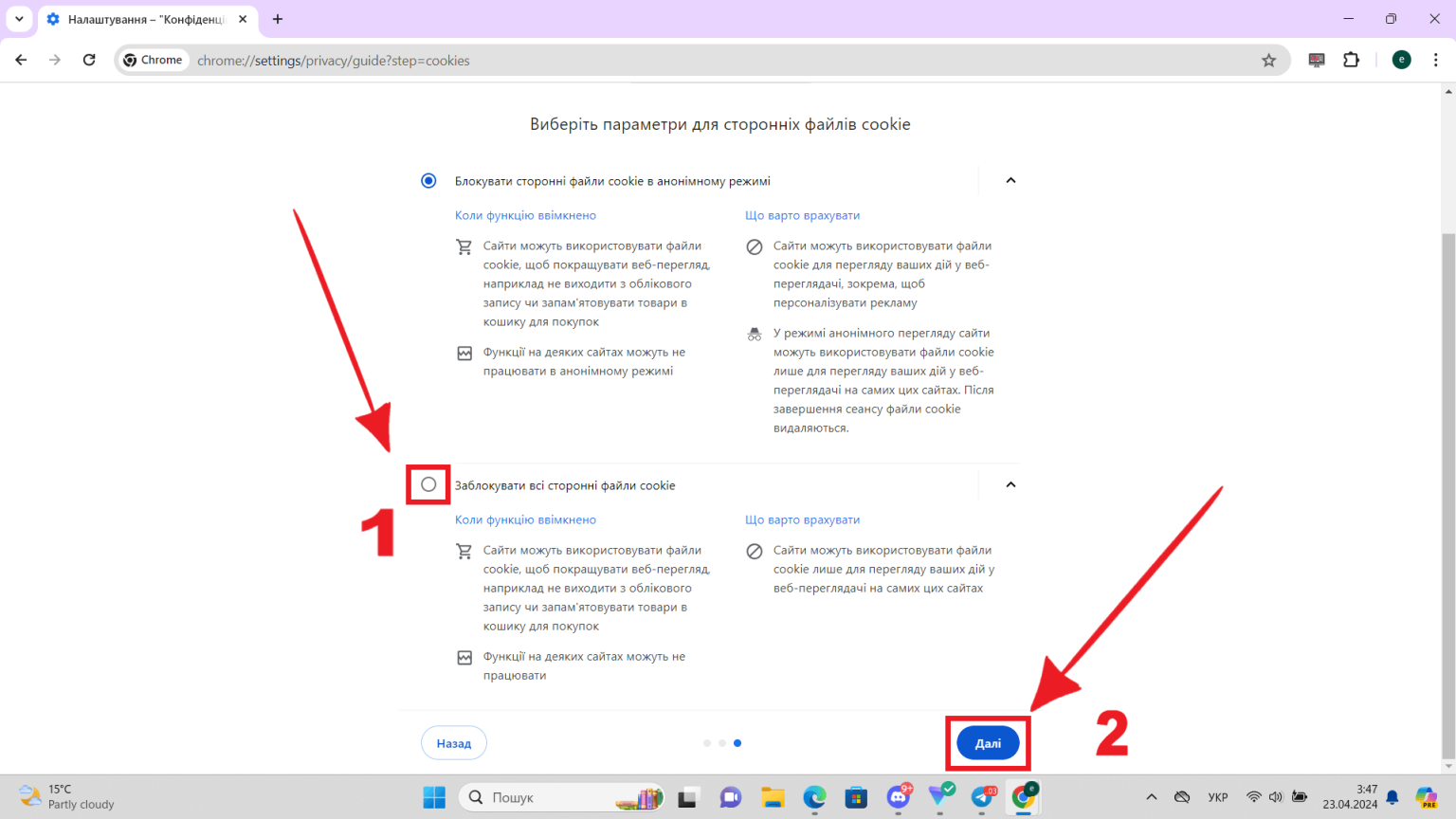Open Telegram from the taskbar

[983, 797]
